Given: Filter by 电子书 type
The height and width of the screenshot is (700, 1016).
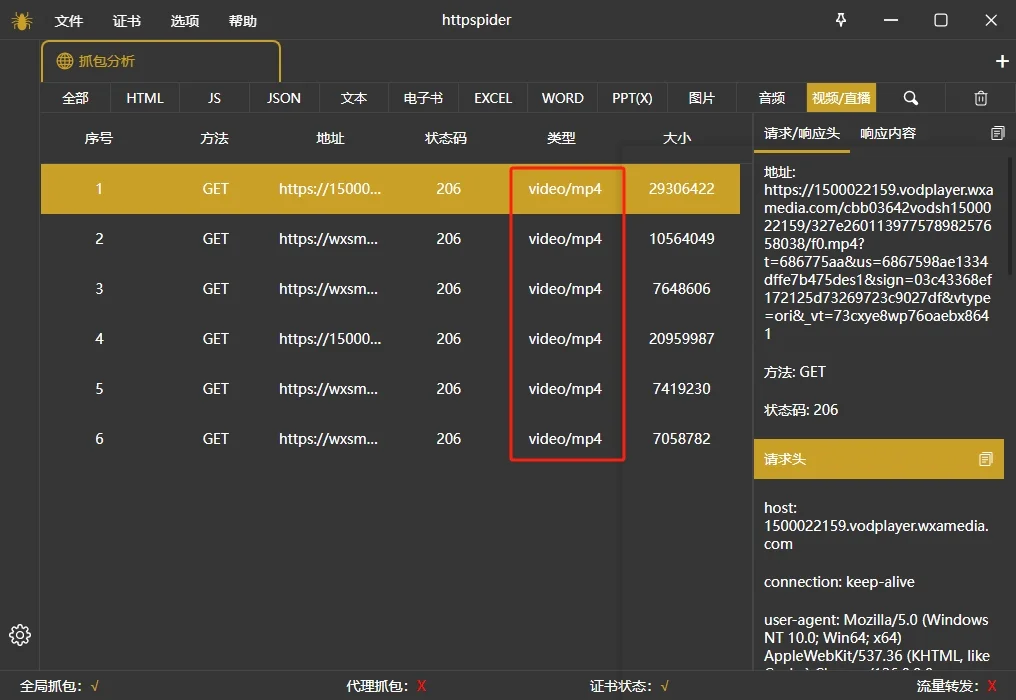Looking at the screenshot, I should pyautogui.click(x=423, y=98).
